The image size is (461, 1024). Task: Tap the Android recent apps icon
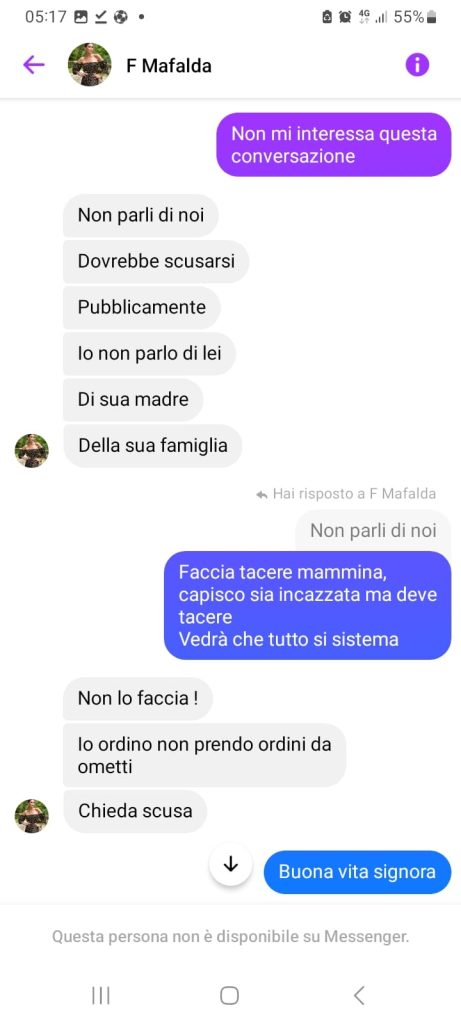coord(101,995)
